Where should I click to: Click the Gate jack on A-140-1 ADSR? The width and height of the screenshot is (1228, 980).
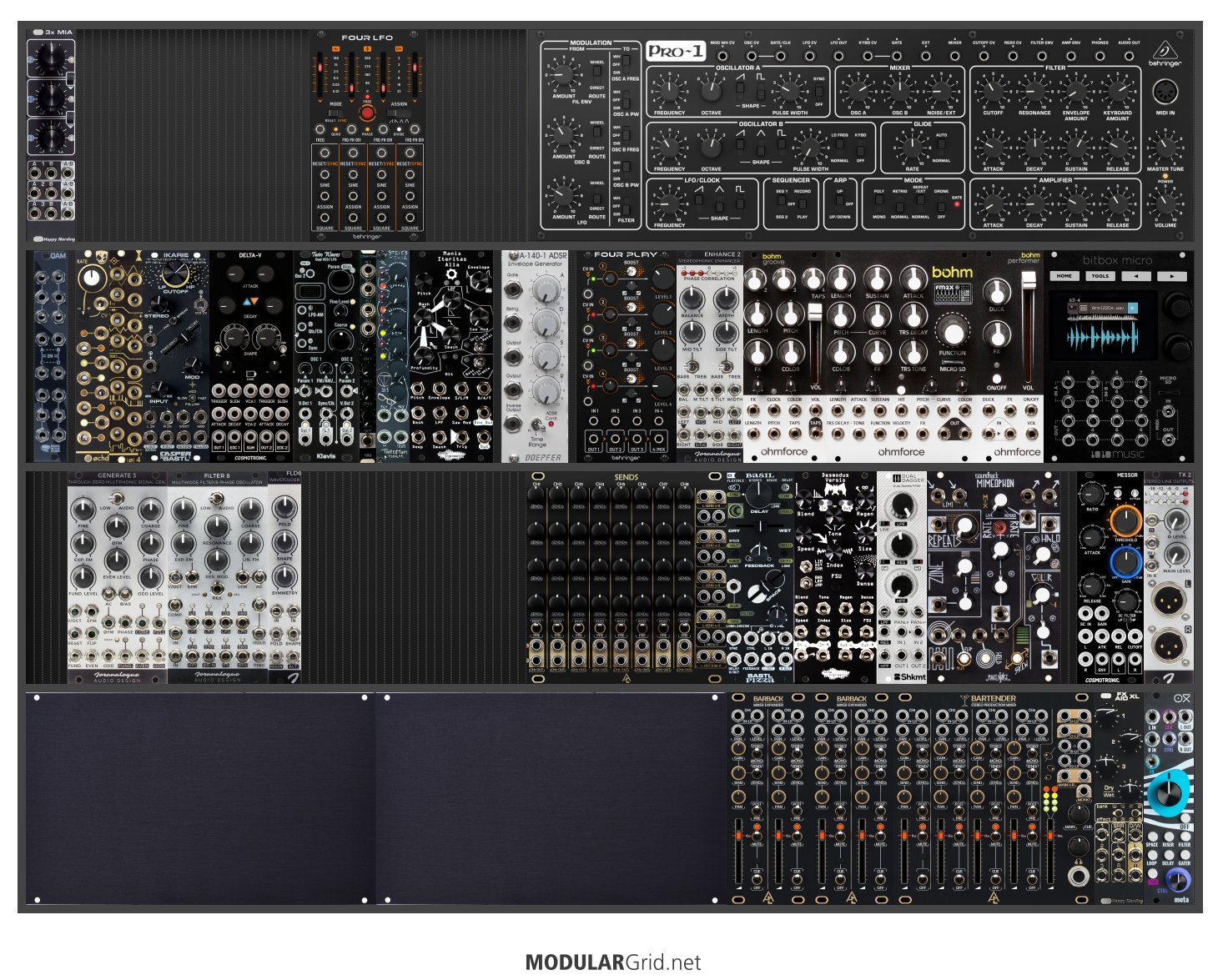512,290
